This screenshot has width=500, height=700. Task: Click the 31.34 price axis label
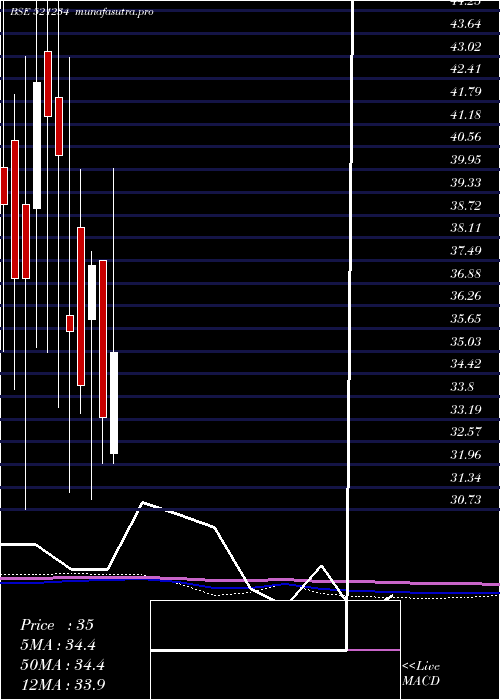click(466, 478)
